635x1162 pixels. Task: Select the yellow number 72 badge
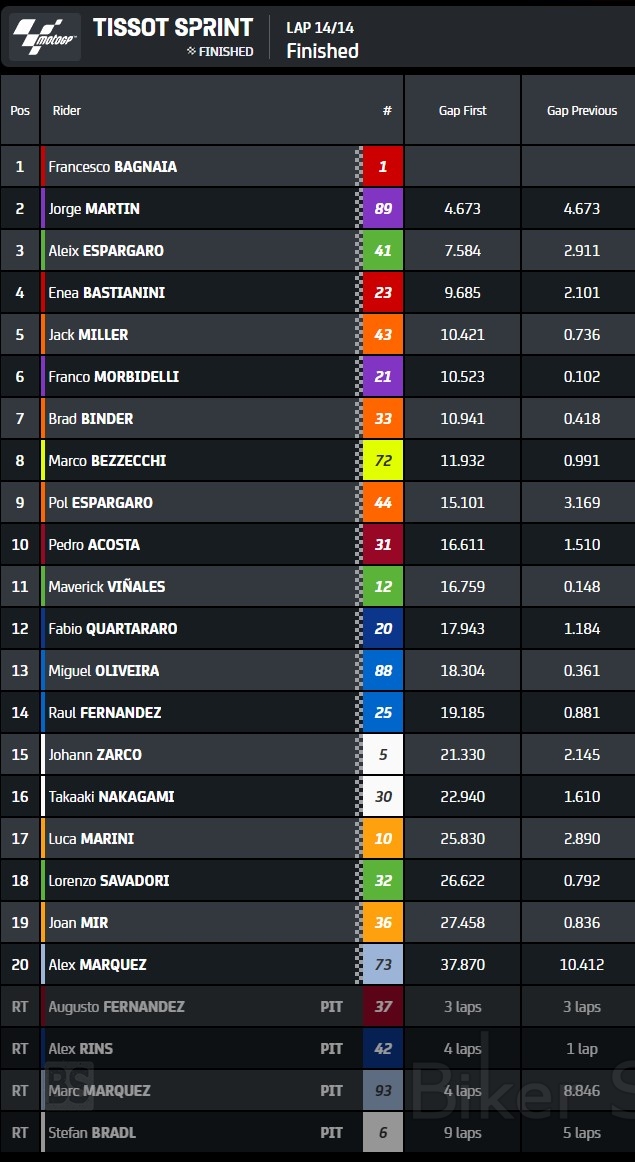(x=383, y=461)
